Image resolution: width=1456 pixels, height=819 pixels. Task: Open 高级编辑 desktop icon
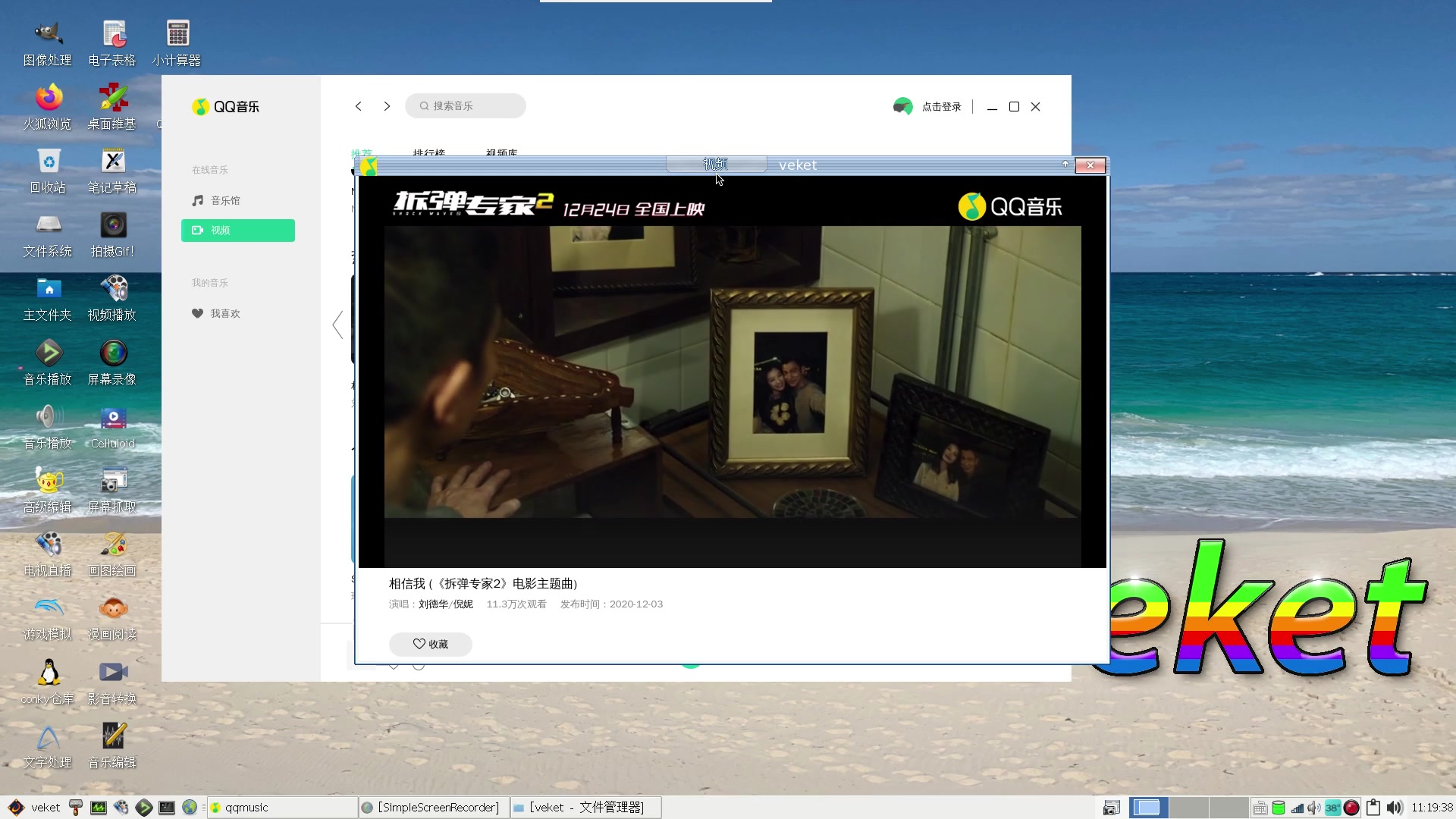[x=48, y=491]
